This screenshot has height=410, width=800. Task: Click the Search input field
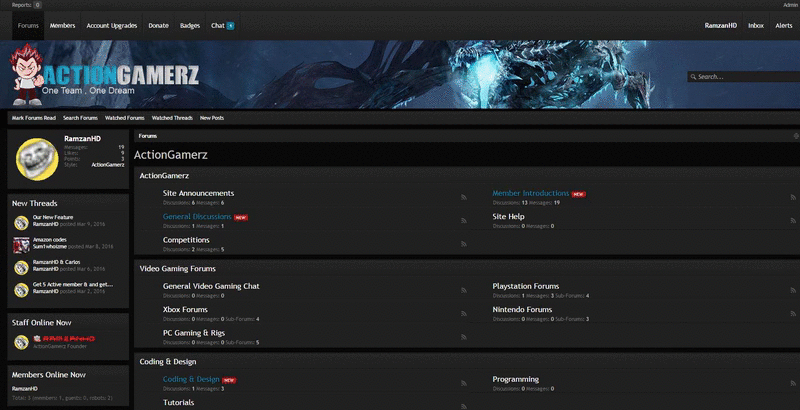point(744,77)
